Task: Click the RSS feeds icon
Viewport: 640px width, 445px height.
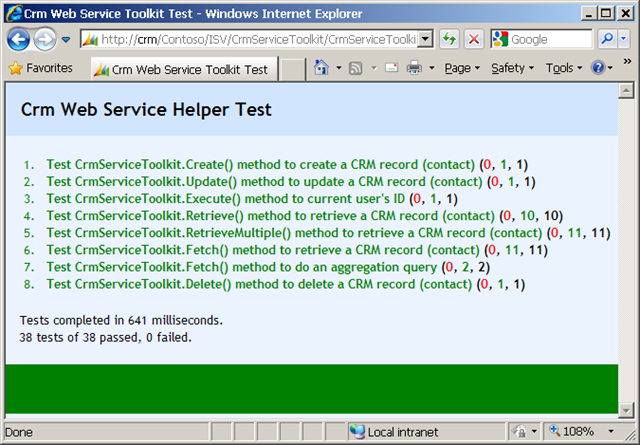Action: tap(356, 68)
